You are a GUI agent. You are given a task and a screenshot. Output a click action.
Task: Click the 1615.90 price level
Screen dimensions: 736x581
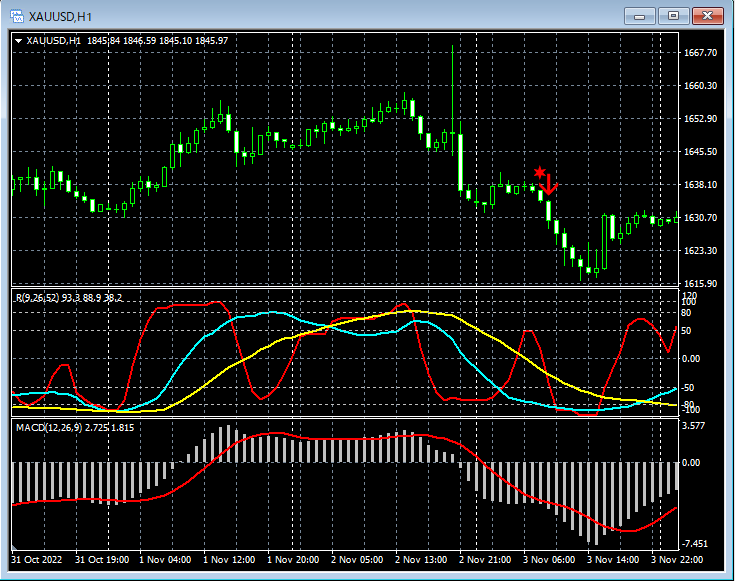coord(700,283)
